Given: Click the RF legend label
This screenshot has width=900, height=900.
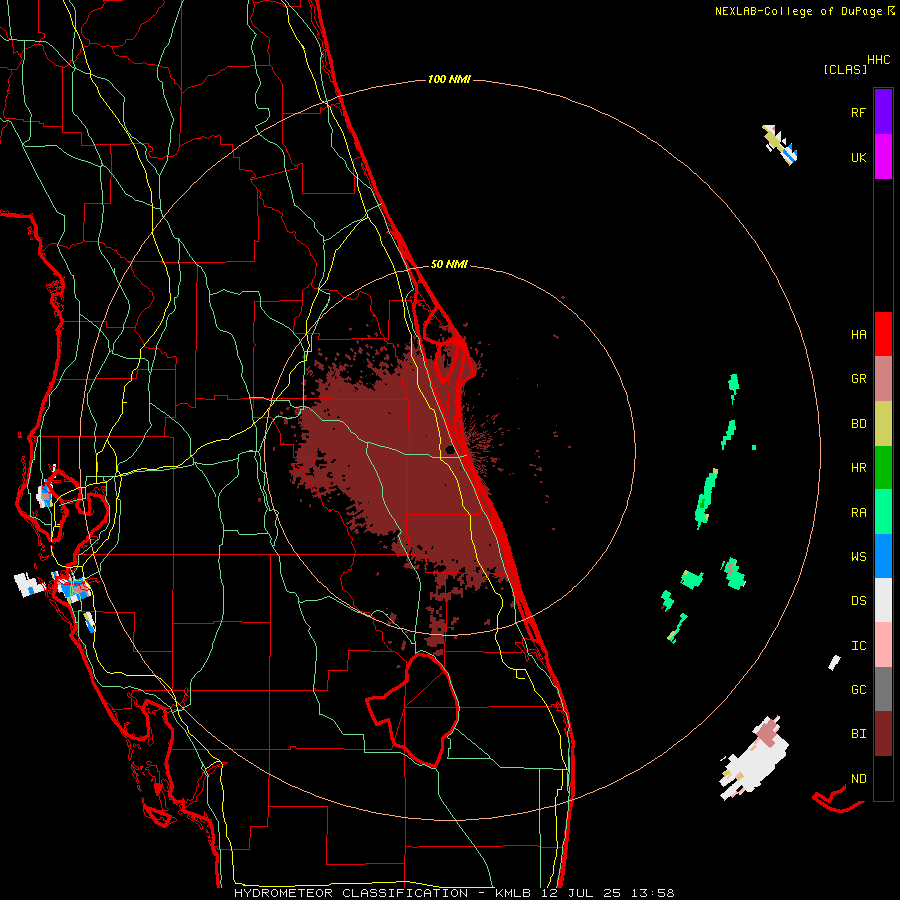Looking at the screenshot, I should (858, 112).
